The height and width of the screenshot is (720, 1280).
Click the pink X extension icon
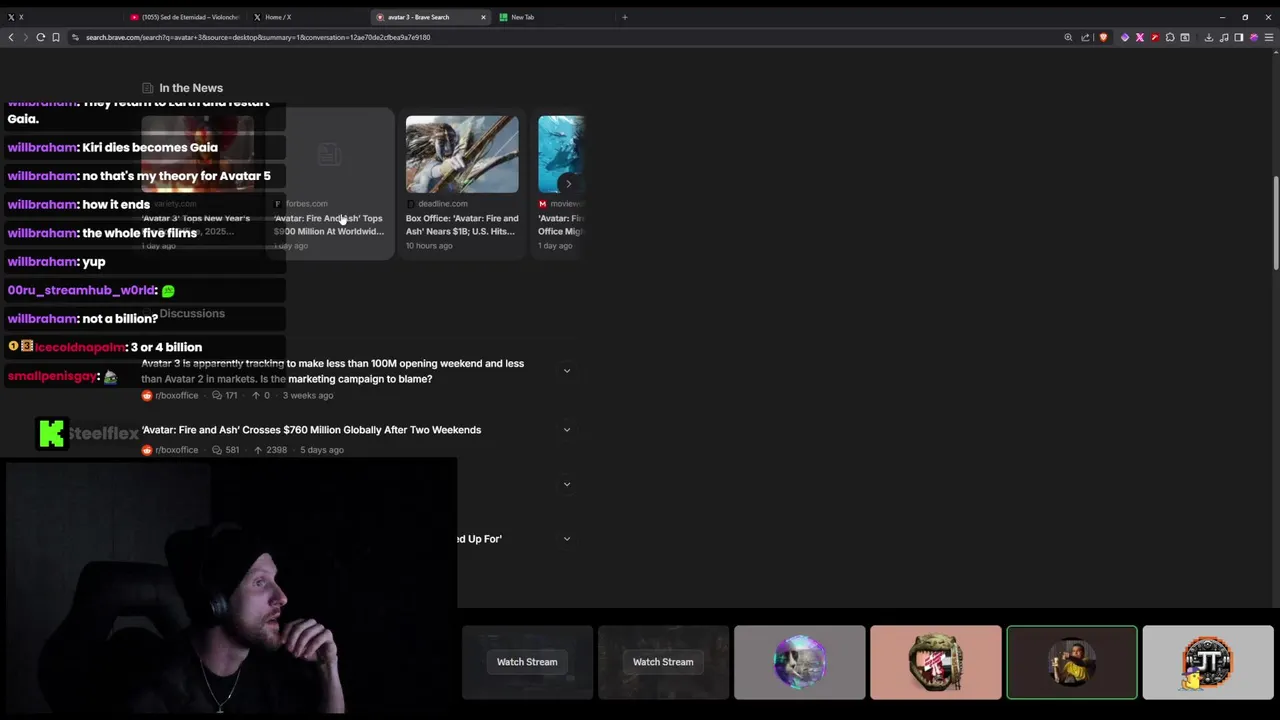(x=1140, y=37)
